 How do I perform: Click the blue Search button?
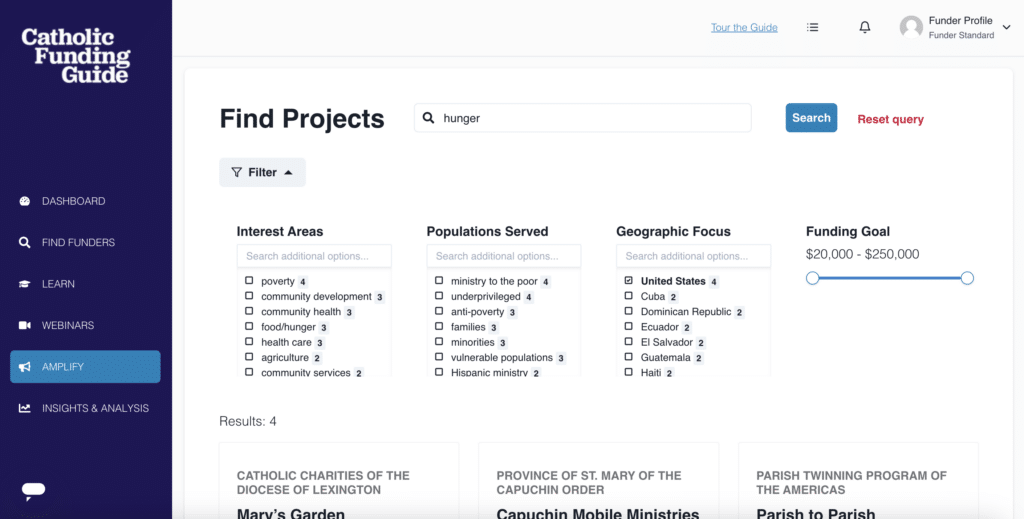tap(811, 118)
